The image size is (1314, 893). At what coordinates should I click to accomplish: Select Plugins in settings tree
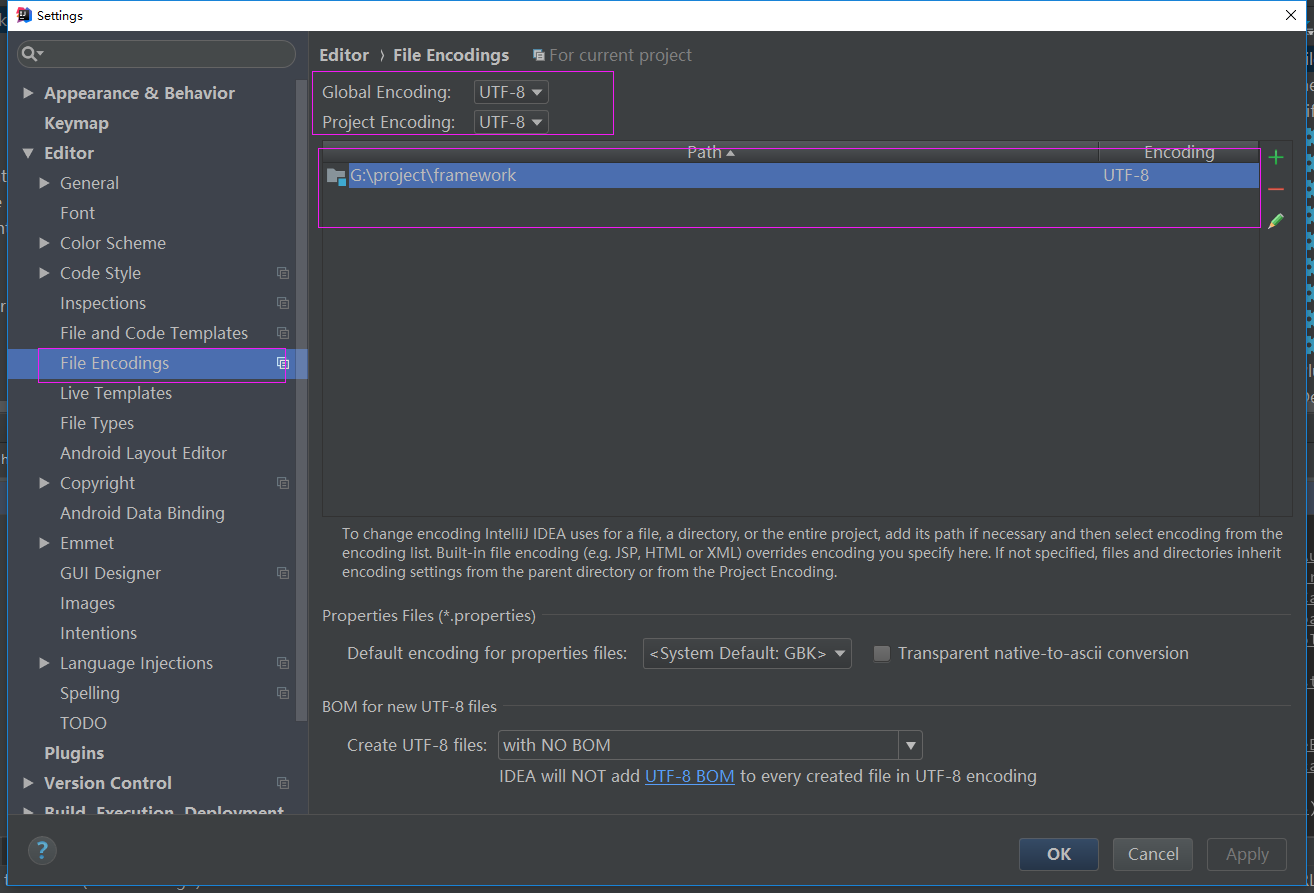click(x=74, y=753)
